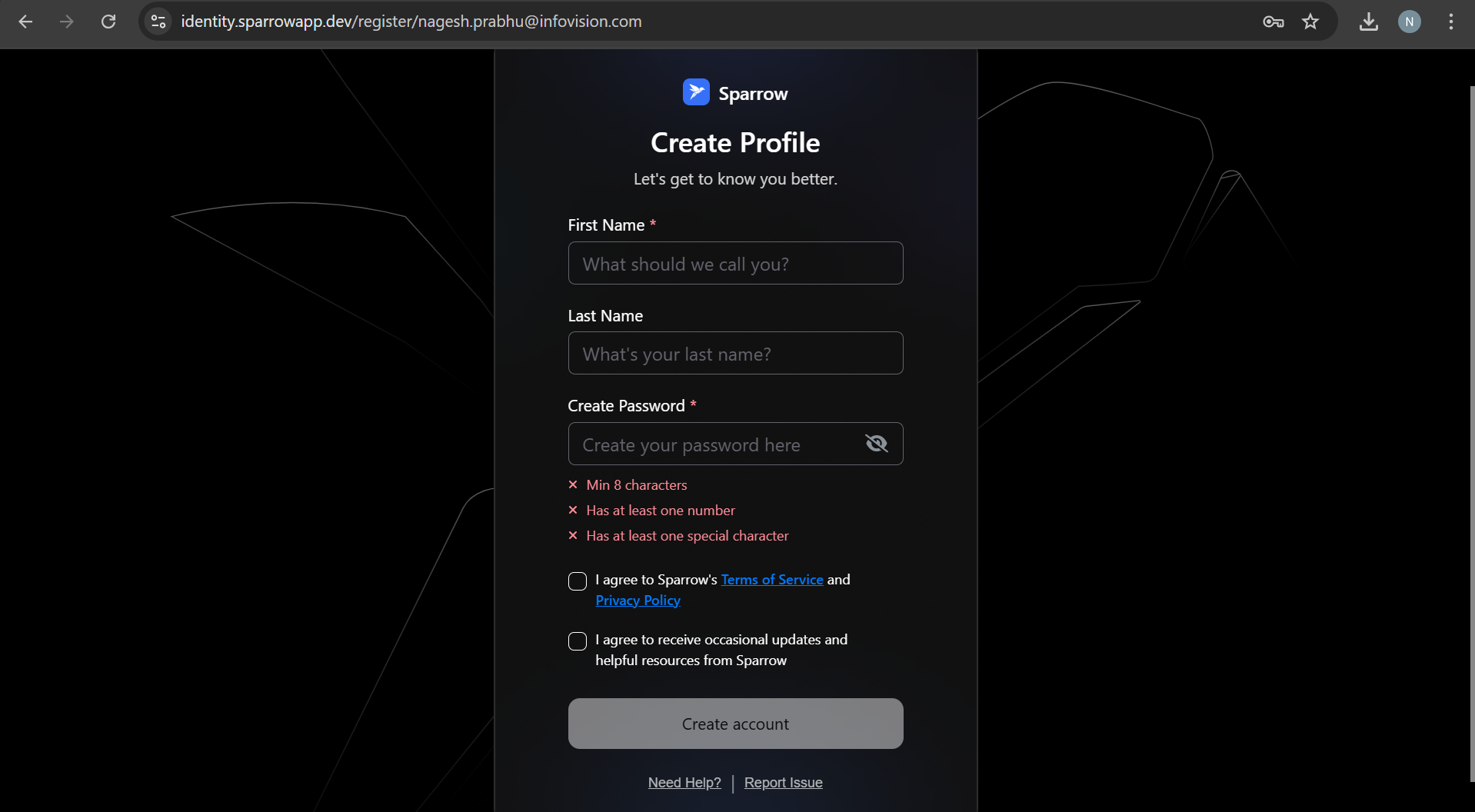Focus the Last Name field
The height and width of the screenshot is (812, 1475).
pyautogui.click(x=735, y=353)
